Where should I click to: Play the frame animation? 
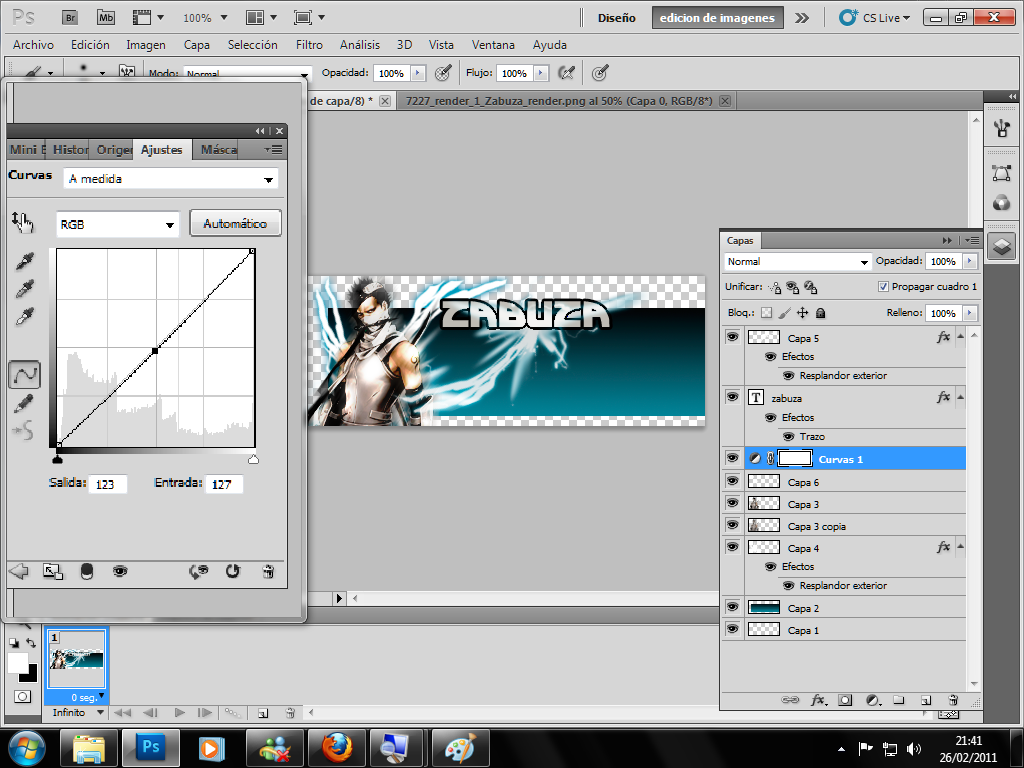pyautogui.click(x=180, y=712)
